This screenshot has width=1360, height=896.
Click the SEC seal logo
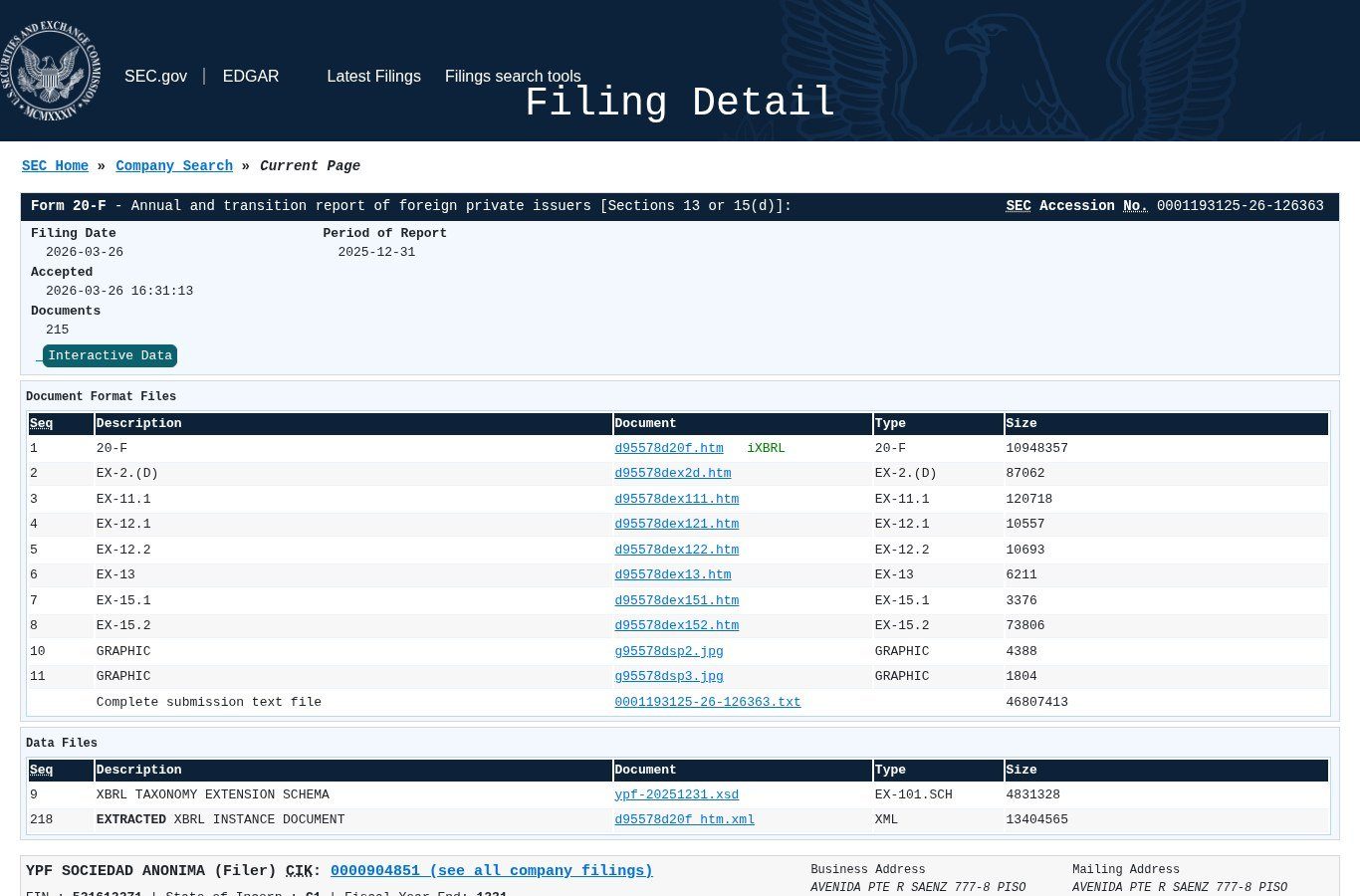click(51, 72)
